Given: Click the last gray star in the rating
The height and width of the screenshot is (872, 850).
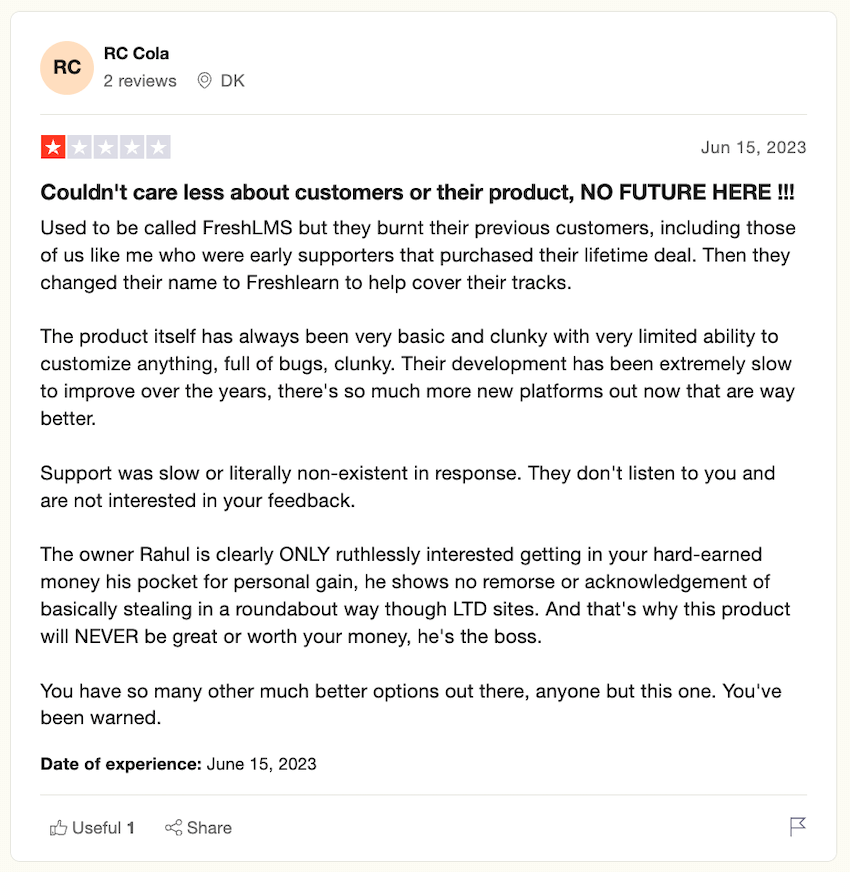Looking at the screenshot, I should 159,147.
